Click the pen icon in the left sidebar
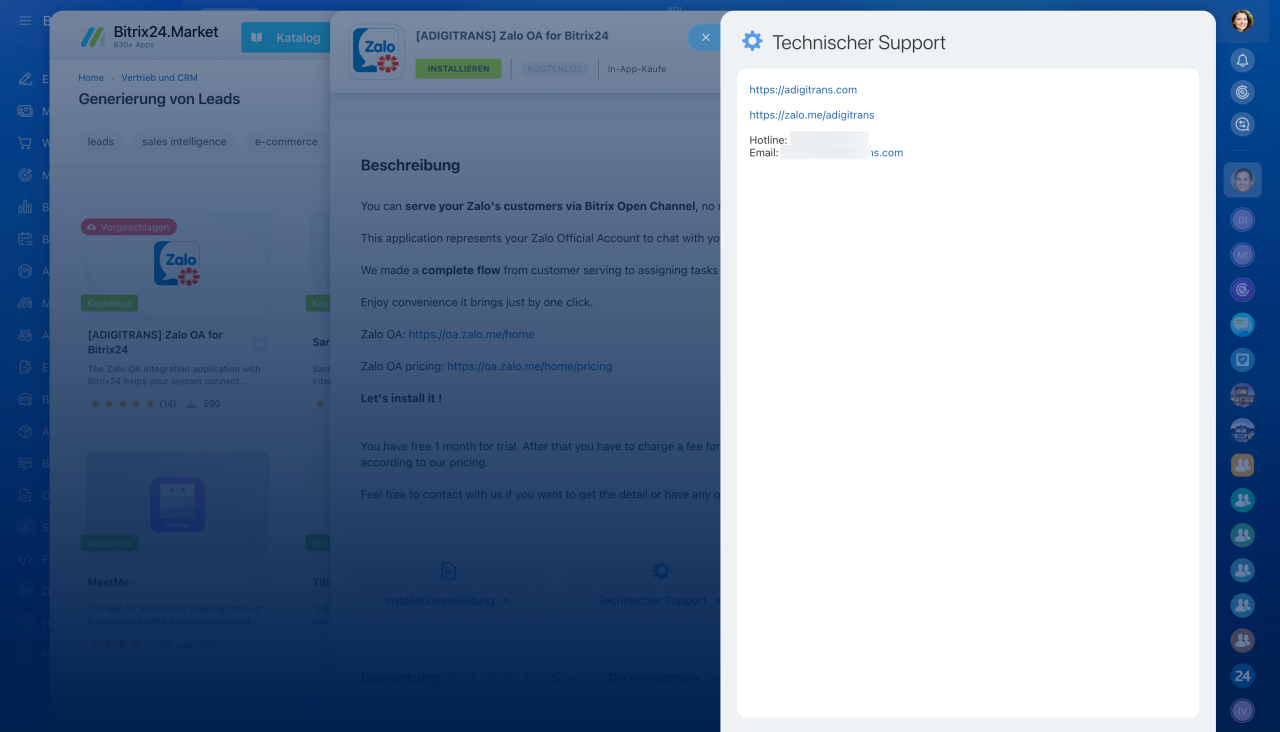The height and width of the screenshot is (732, 1280). (x=25, y=79)
